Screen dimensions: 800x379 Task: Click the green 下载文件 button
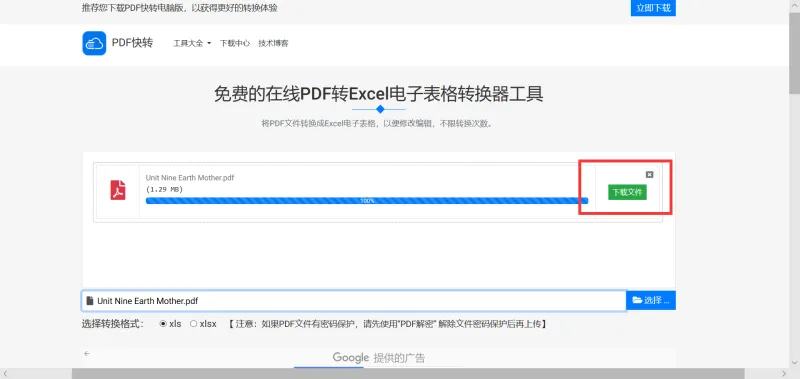[627, 192]
